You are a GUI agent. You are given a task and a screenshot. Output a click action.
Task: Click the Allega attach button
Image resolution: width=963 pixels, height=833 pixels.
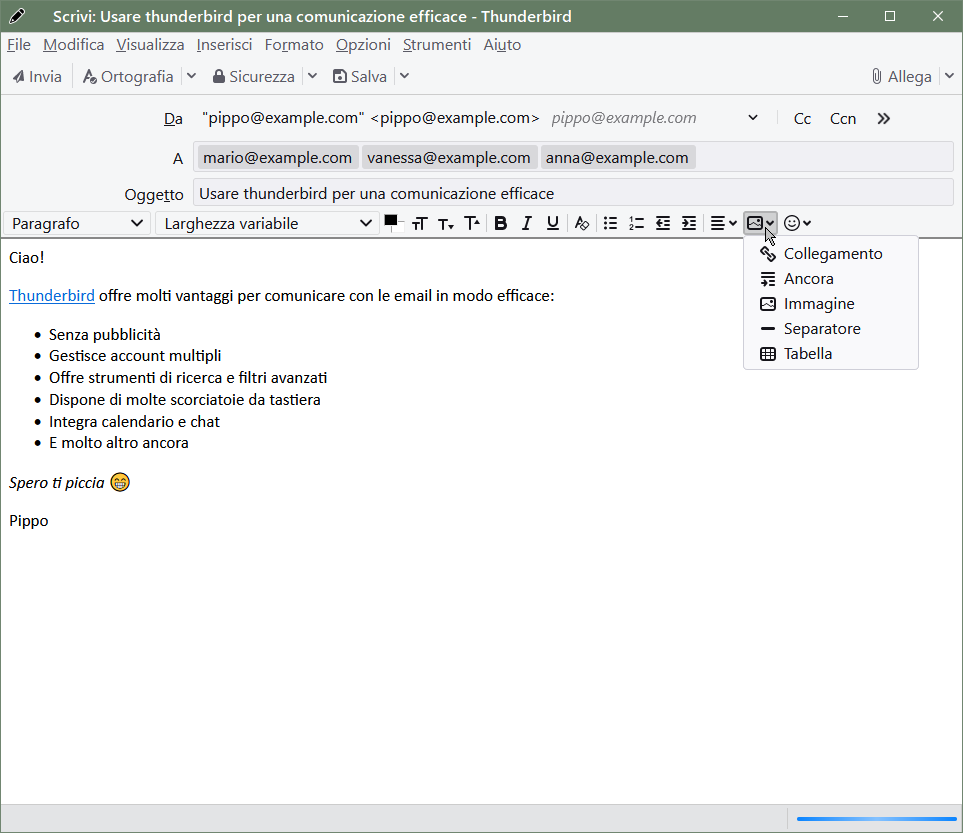[x=901, y=77]
